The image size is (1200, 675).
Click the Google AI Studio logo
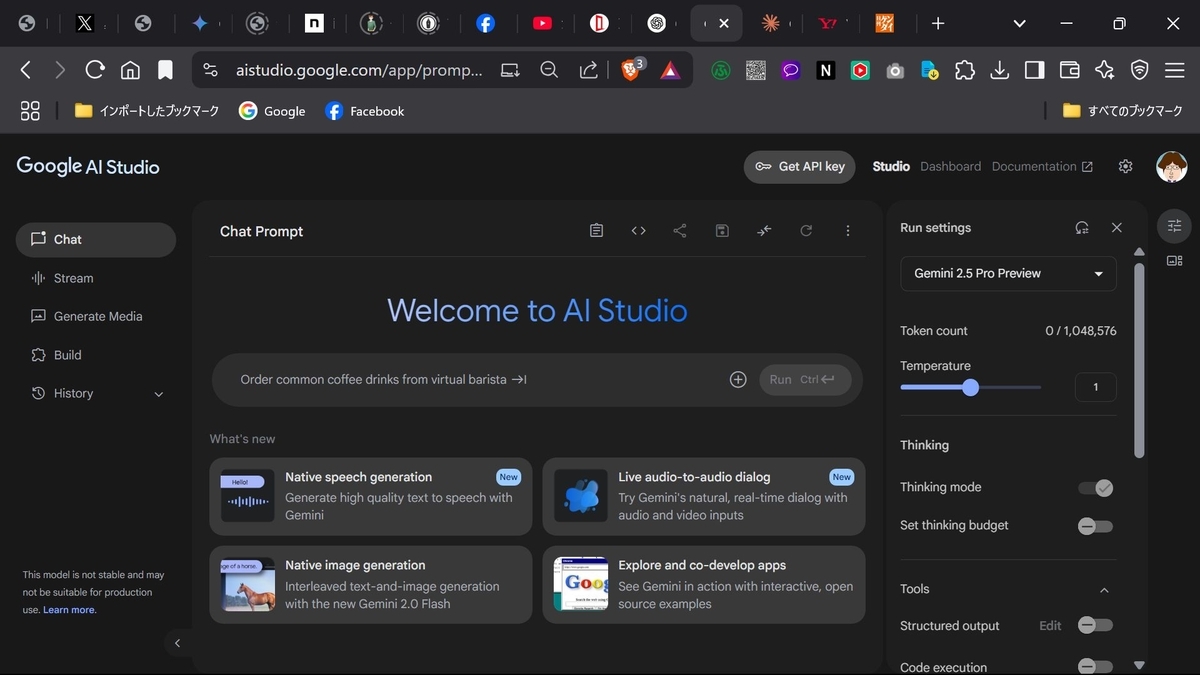click(88, 167)
